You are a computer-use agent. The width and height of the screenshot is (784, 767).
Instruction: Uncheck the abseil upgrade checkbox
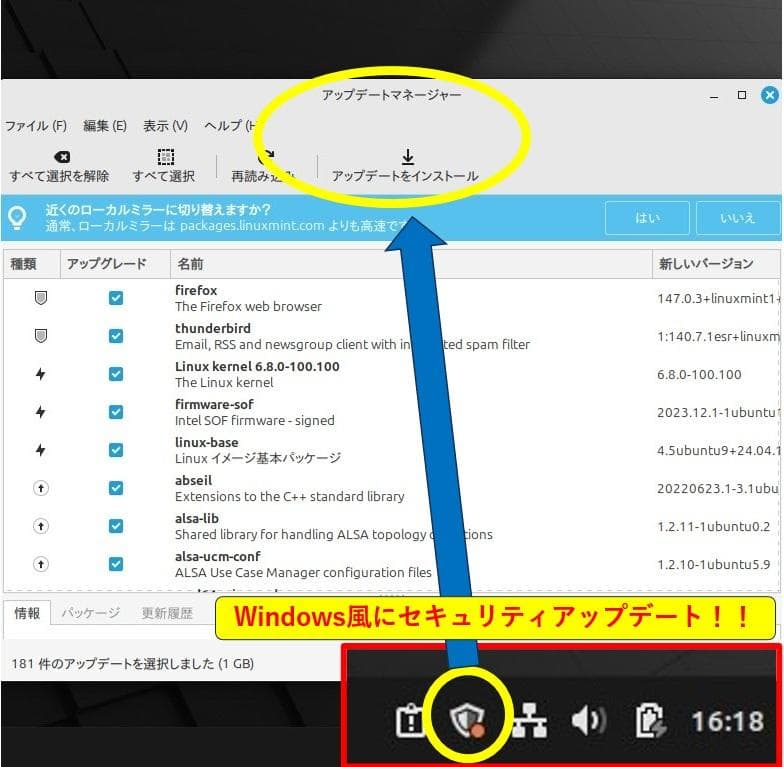click(116, 488)
